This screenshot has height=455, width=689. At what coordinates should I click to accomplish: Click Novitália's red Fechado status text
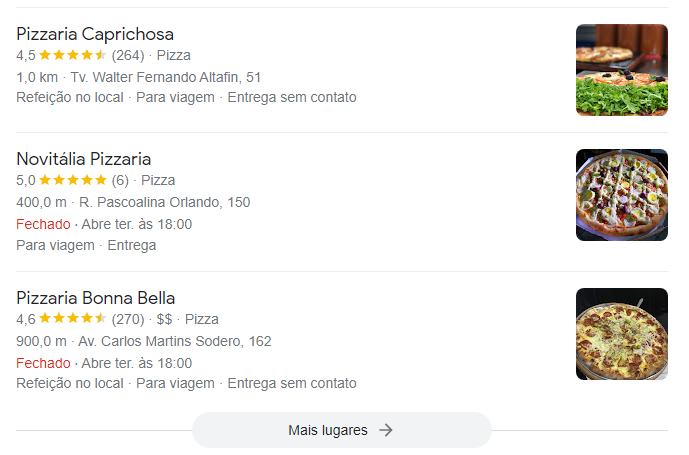[43, 224]
